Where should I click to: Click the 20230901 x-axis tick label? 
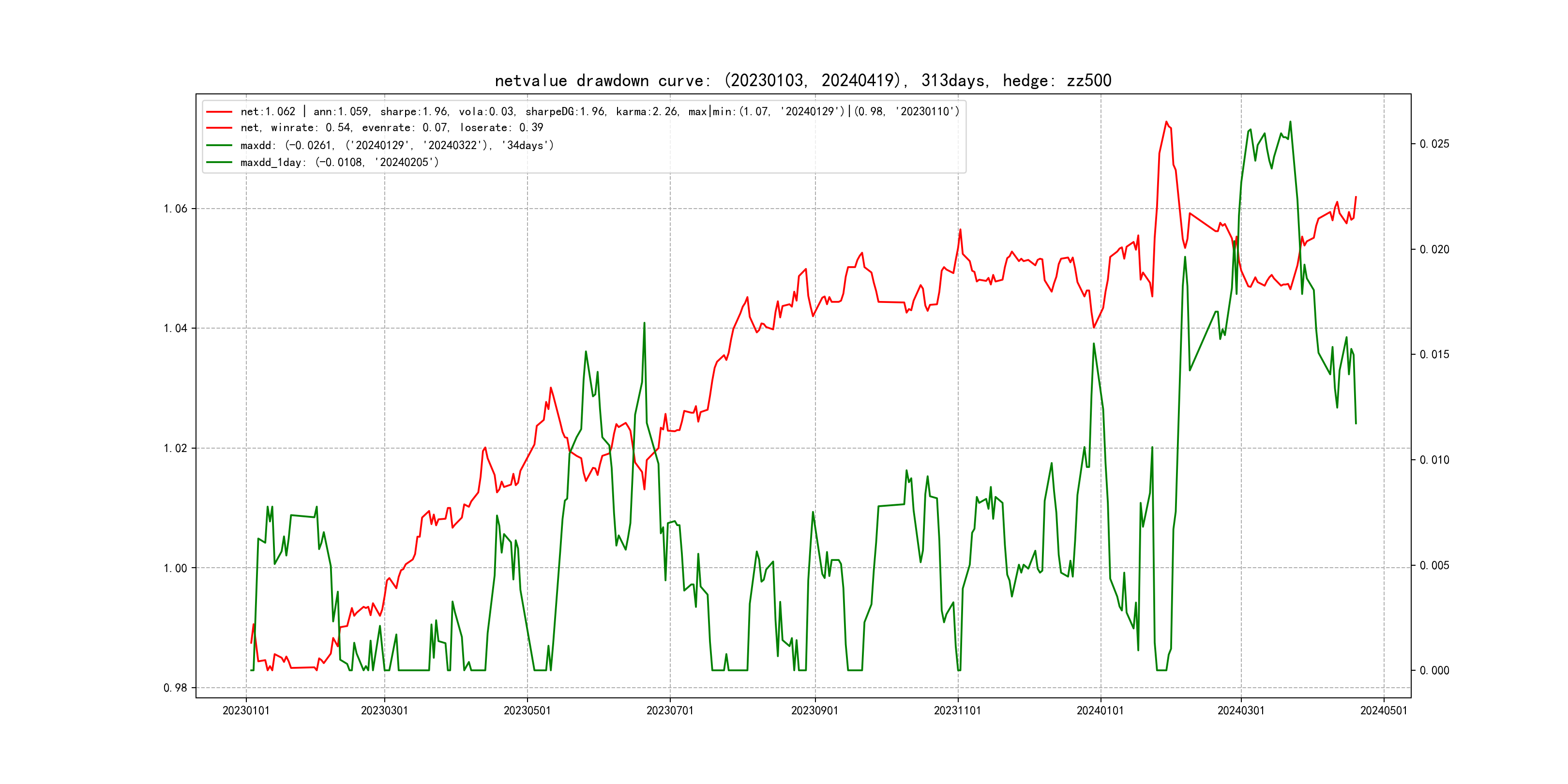pos(814,711)
